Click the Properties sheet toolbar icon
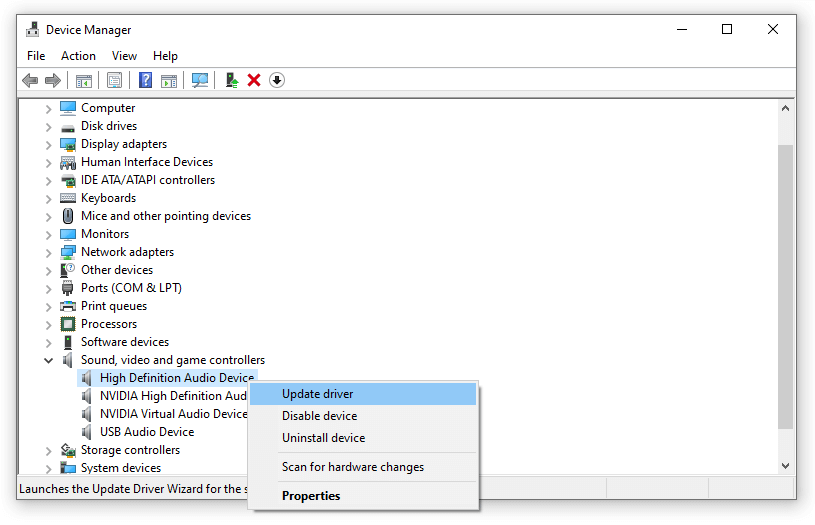The width and height of the screenshot is (815, 525). (114, 81)
